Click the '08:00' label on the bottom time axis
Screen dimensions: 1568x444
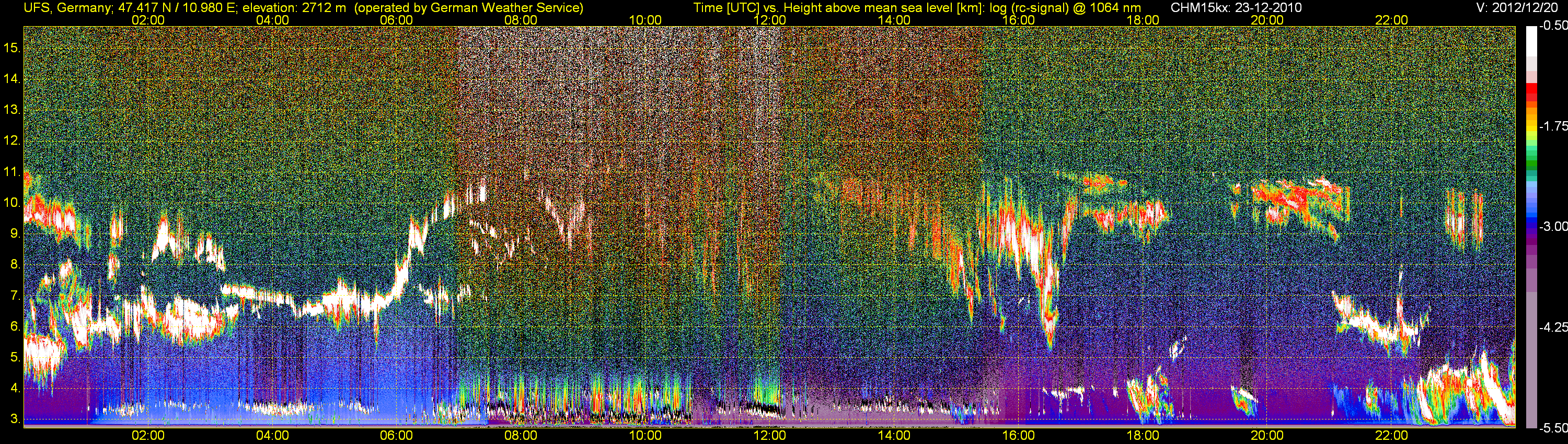pos(521,436)
